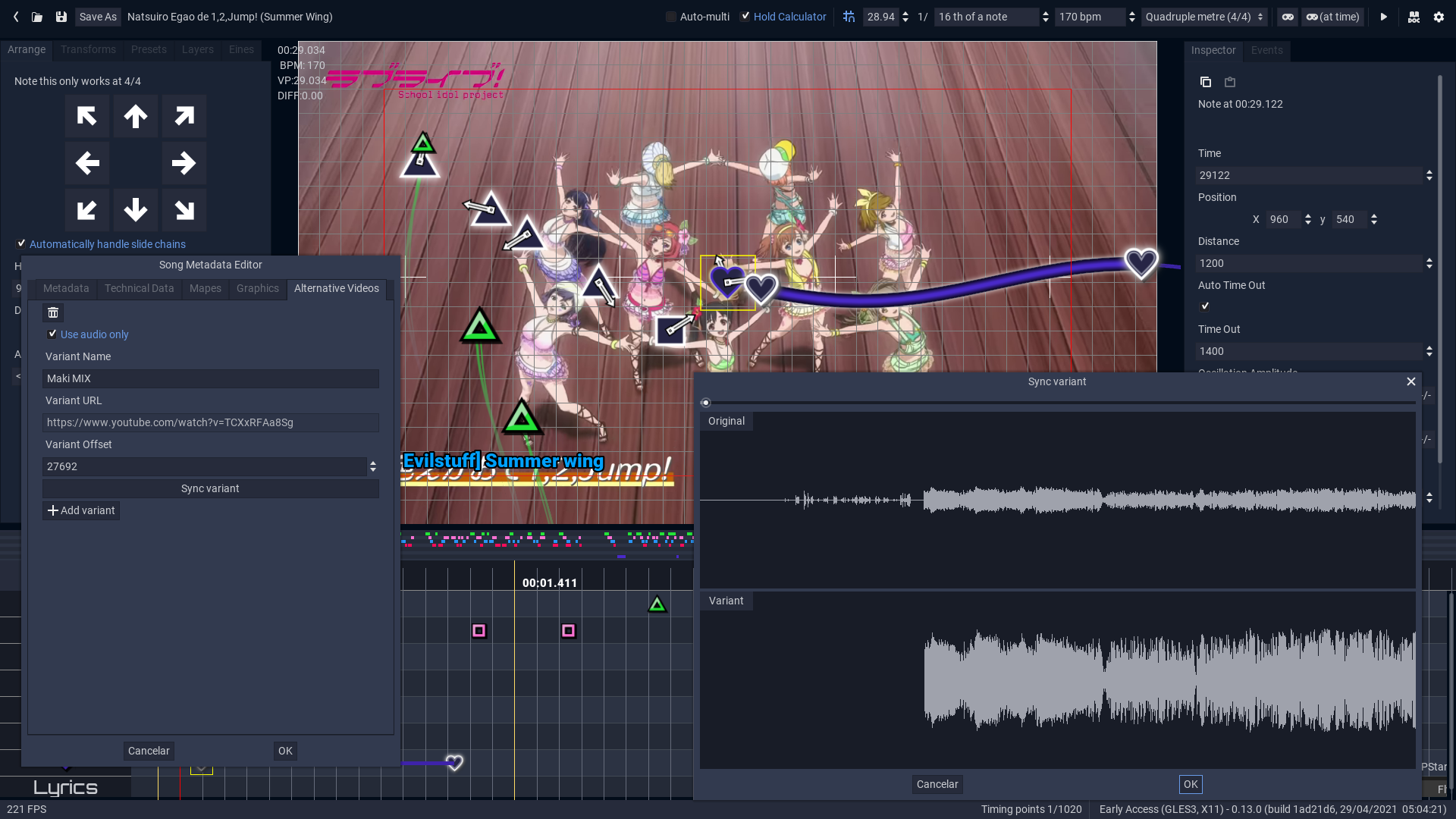Image resolution: width=1456 pixels, height=819 pixels.
Task: Cancel the Song Metadata Editor
Action: (x=149, y=751)
